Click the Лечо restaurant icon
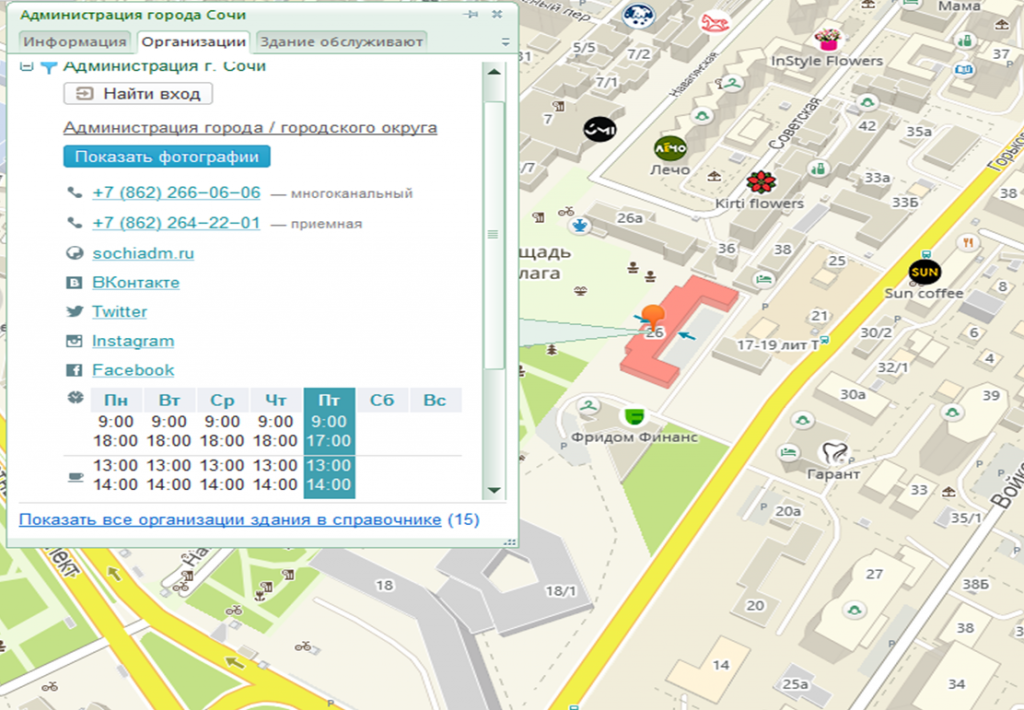Screen dimensions: 1024x710 coord(670,148)
